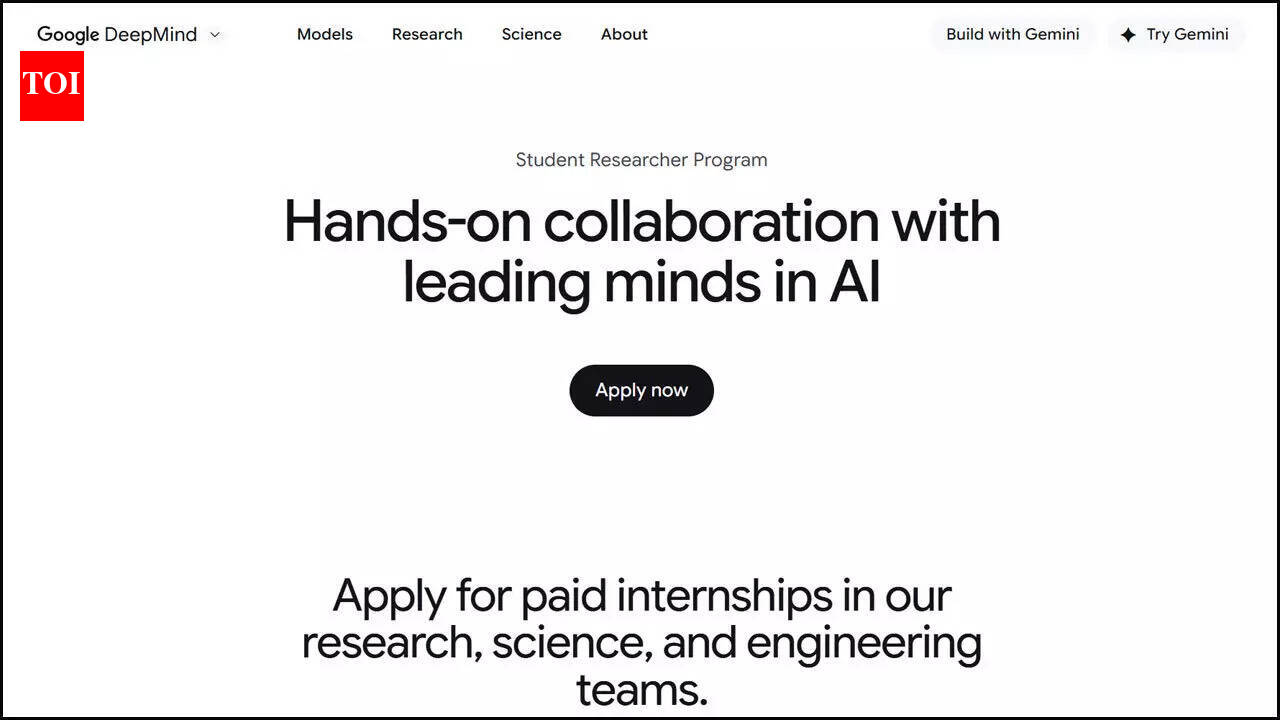1280x720 pixels.
Task: Click the Build with Gemini button
Action: click(1012, 34)
